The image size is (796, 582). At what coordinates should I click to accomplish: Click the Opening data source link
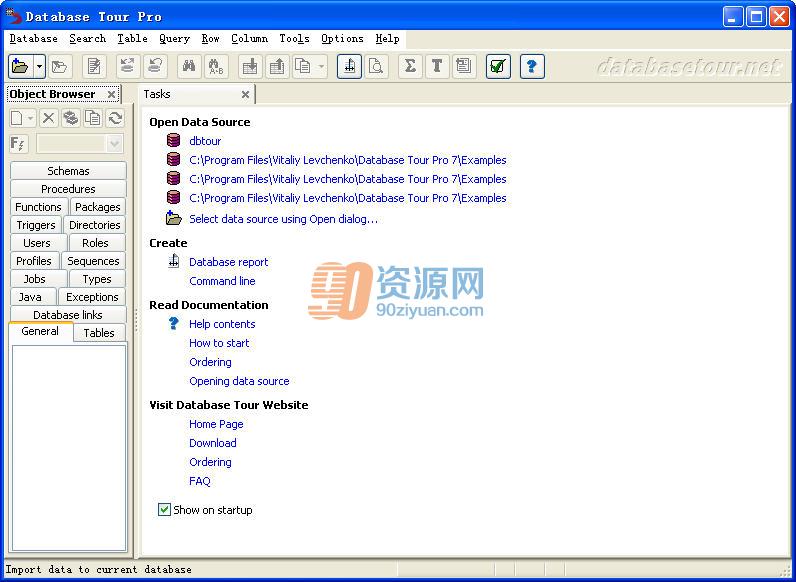coord(239,381)
